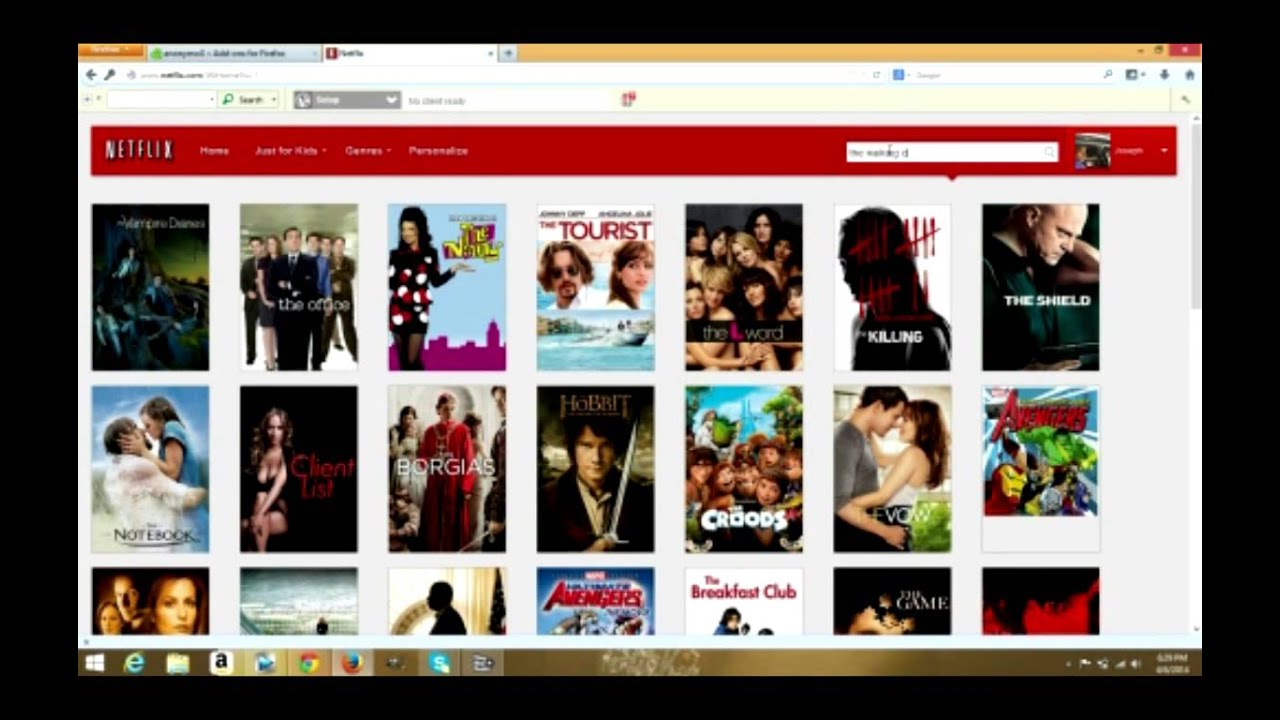The image size is (1280, 720).
Task: Open the Personalize menu item
Action: click(x=438, y=151)
